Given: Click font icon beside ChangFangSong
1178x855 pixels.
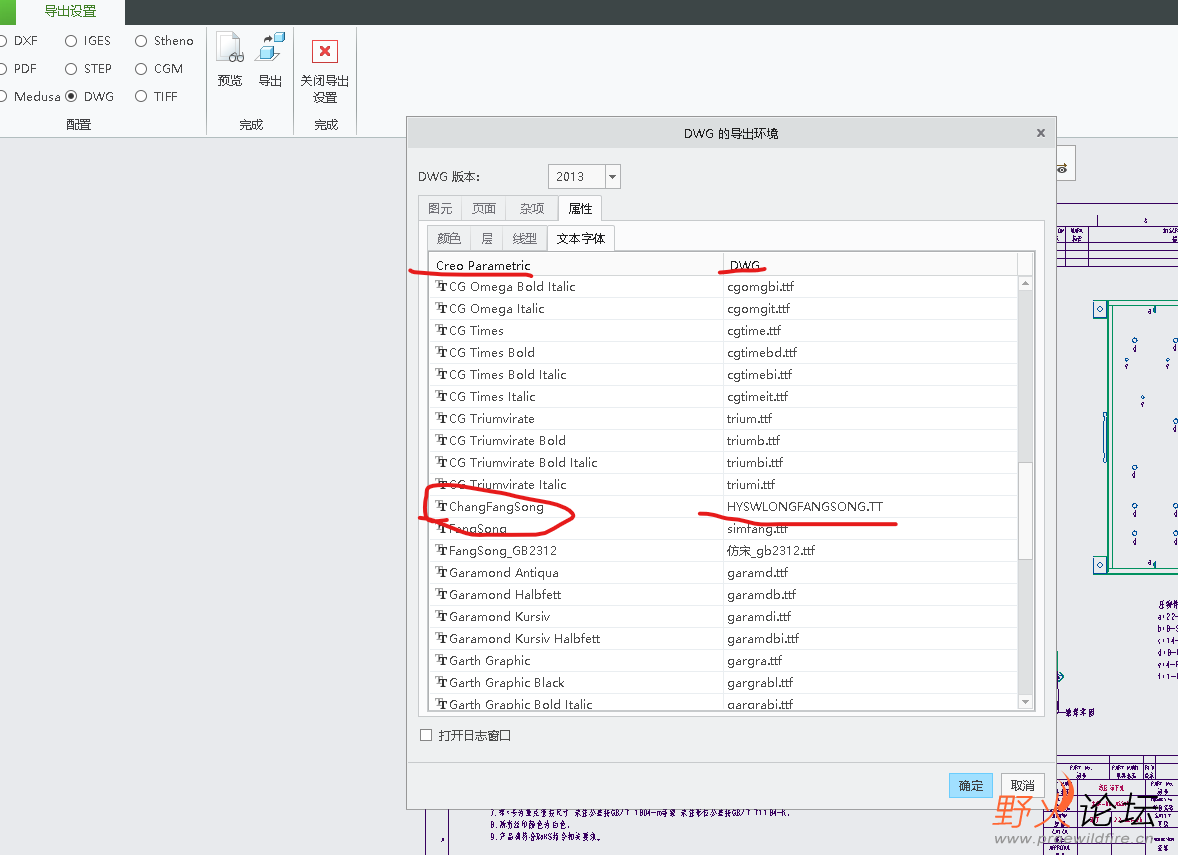Looking at the screenshot, I should tap(441, 506).
